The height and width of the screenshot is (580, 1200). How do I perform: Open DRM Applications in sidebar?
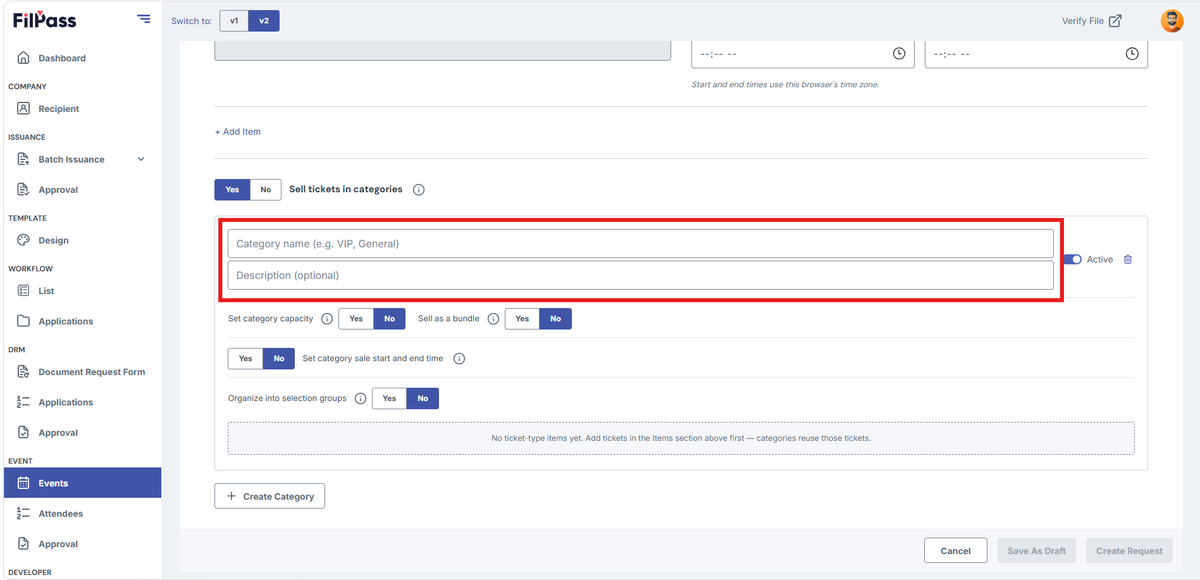tap(81, 402)
